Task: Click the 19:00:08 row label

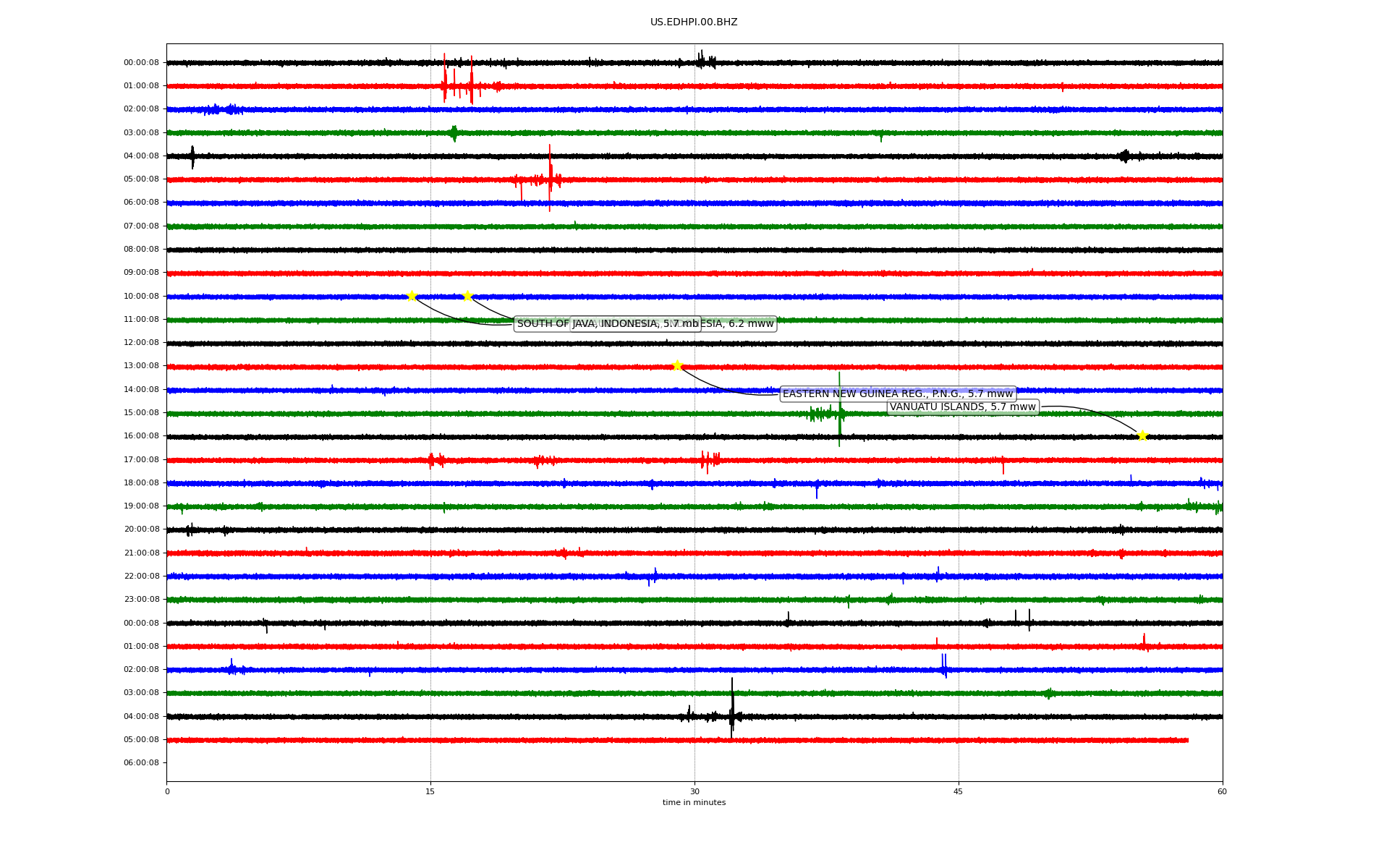Action: [141, 506]
